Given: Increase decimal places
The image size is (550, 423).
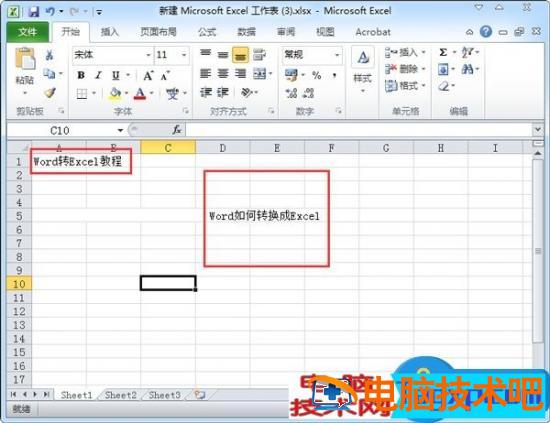Looking at the screenshot, I should click(291, 93).
